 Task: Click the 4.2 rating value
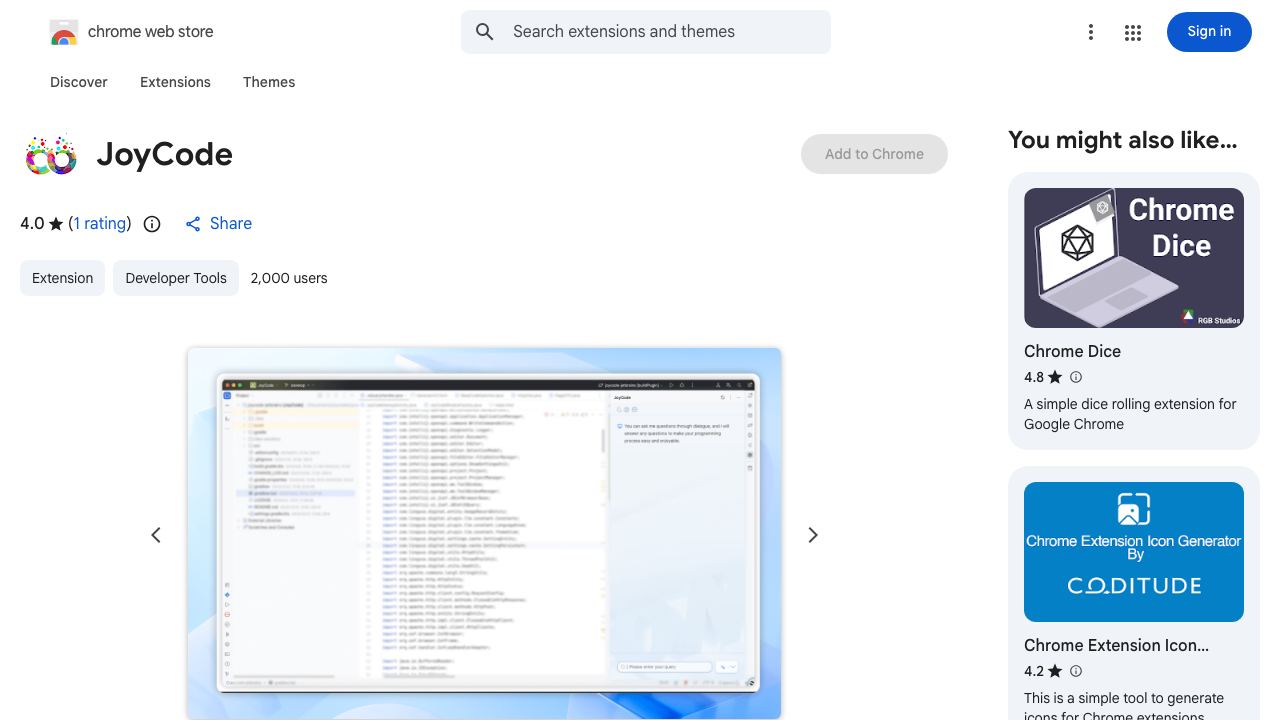pyautogui.click(x=1034, y=671)
